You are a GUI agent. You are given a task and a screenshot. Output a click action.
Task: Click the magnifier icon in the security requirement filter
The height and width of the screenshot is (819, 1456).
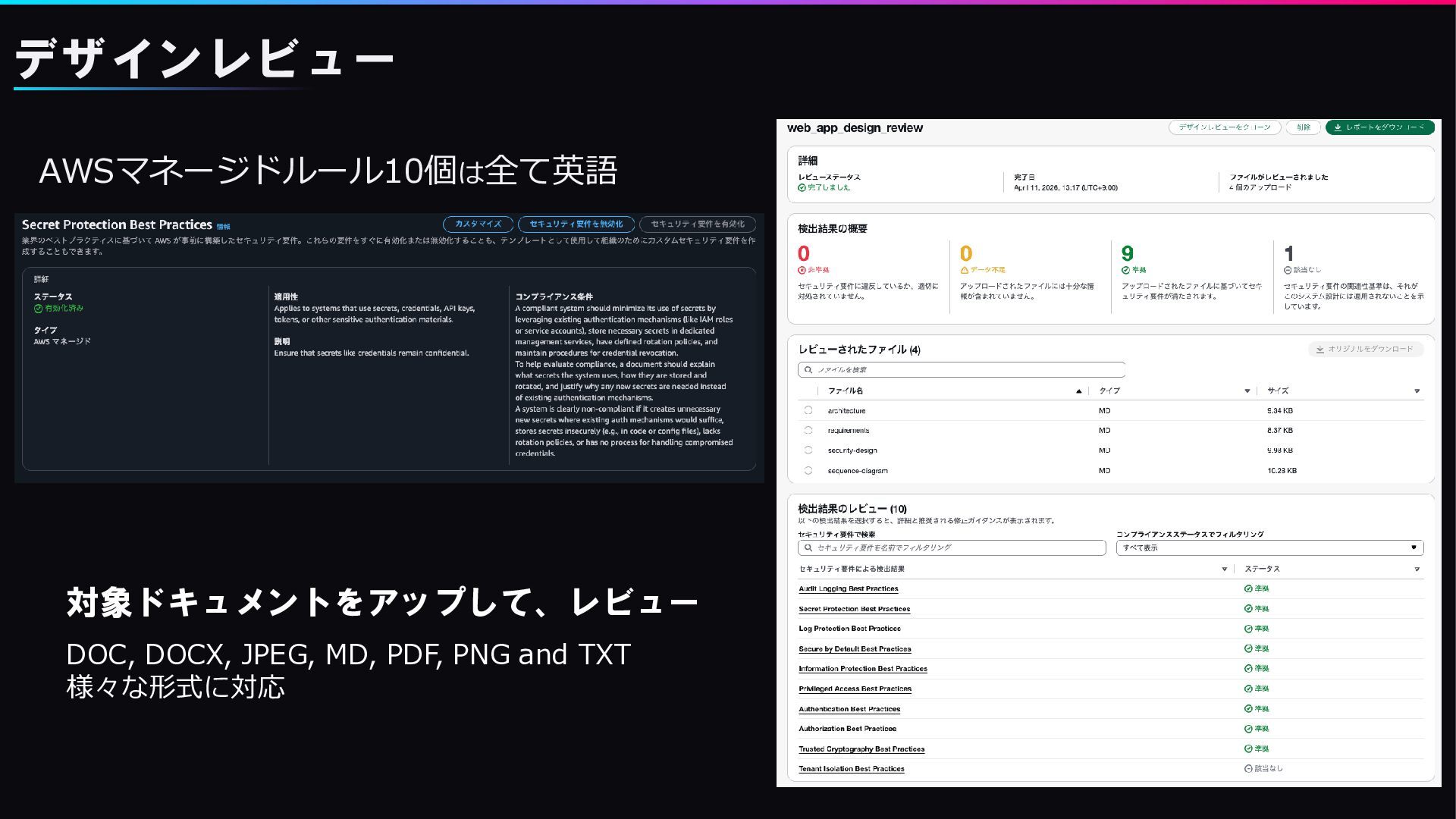808,548
